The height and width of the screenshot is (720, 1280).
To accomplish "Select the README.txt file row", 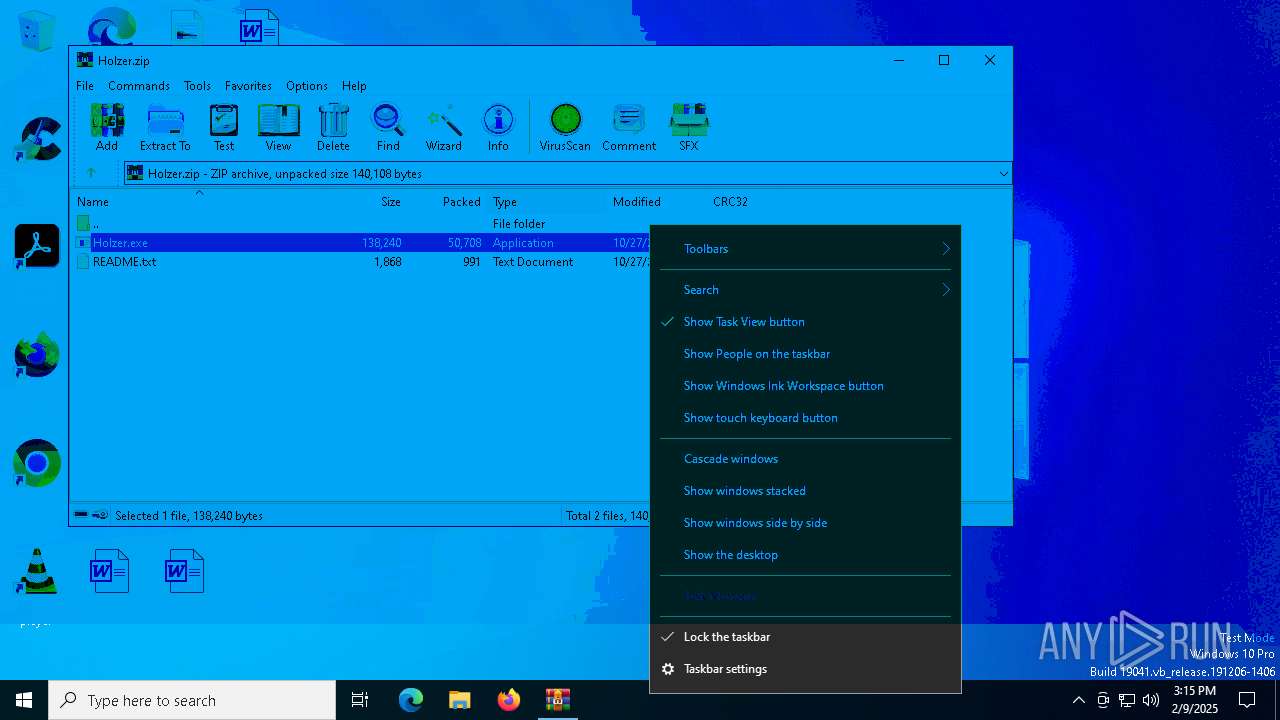I will (x=362, y=262).
